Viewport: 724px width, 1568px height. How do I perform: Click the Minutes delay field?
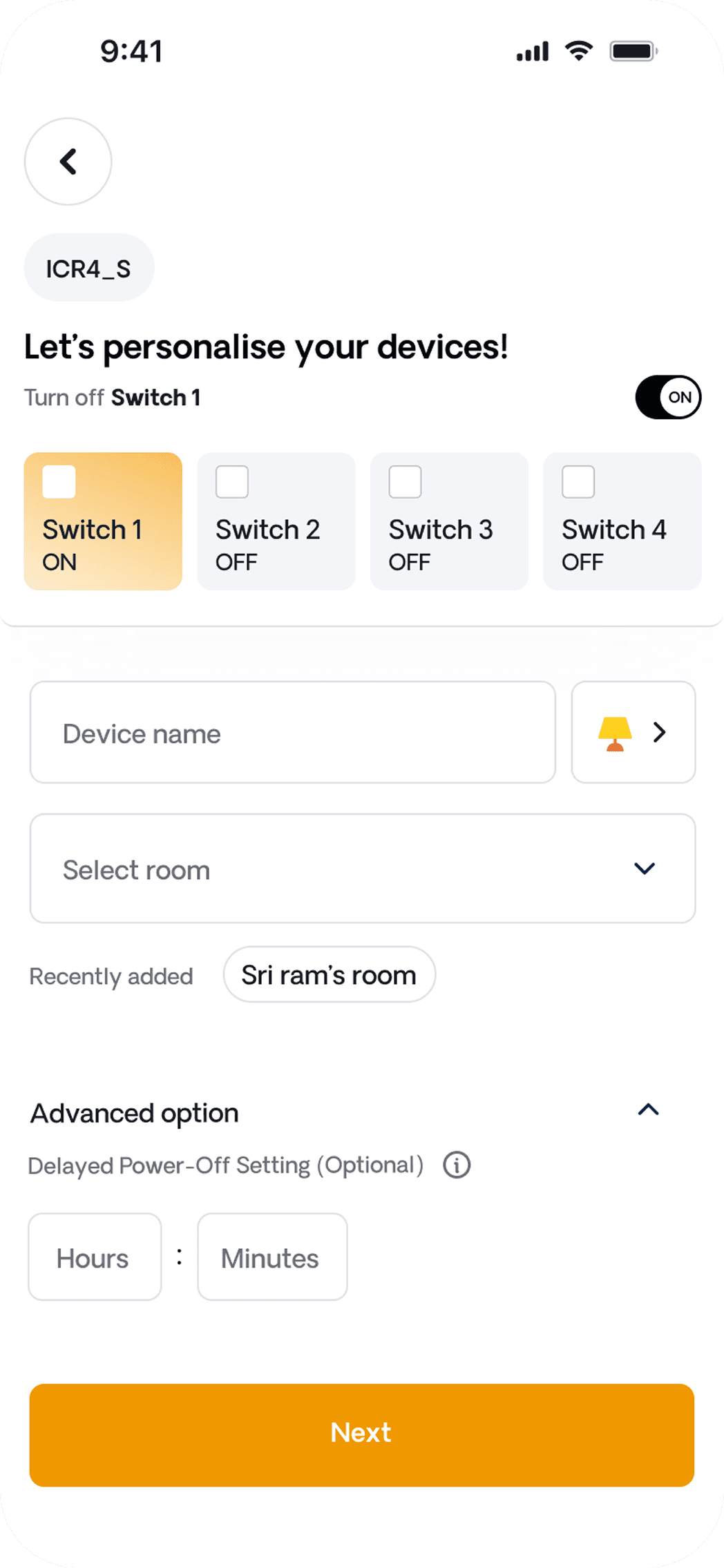tap(272, 1257)
